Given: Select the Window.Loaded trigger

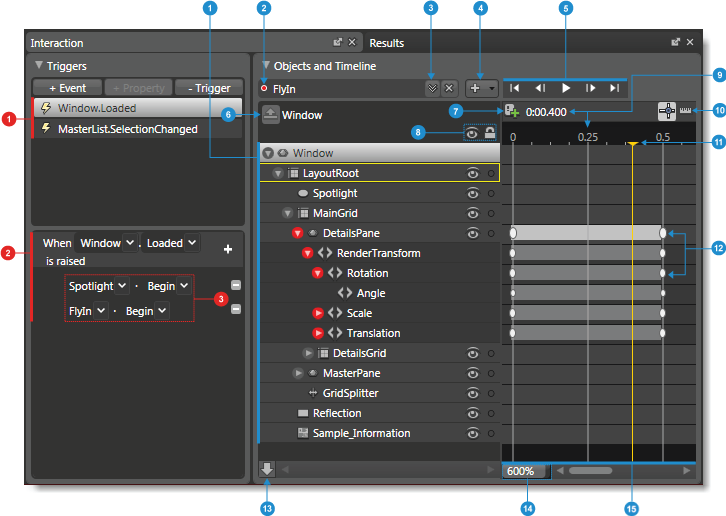Looking at the screenshot, I should [138, 108].
